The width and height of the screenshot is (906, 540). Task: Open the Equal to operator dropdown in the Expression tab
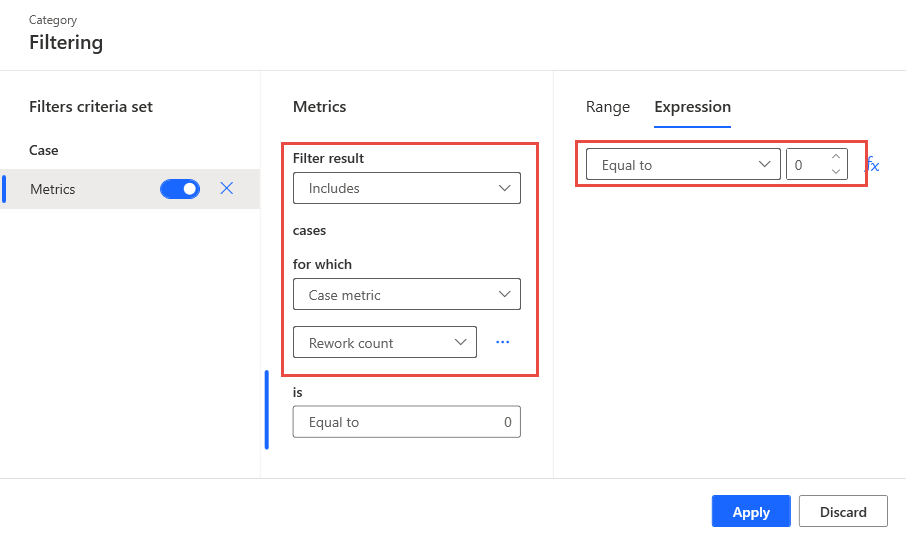coord(682,165)
